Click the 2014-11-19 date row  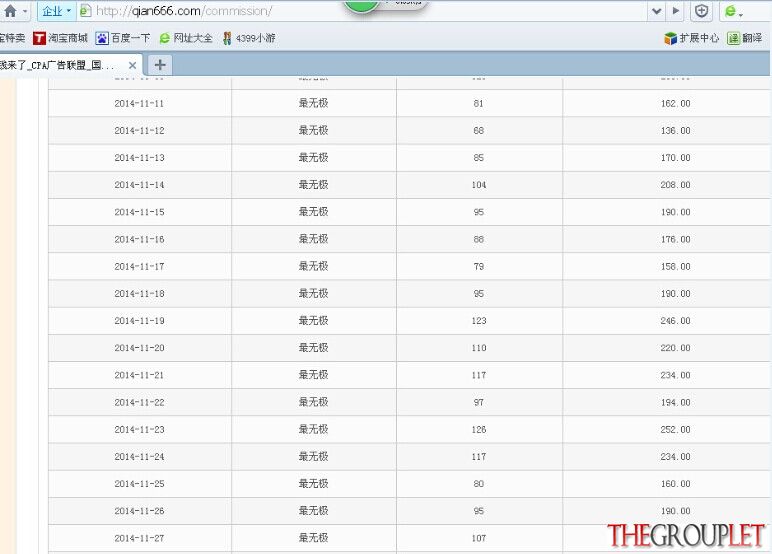[409, 321]
